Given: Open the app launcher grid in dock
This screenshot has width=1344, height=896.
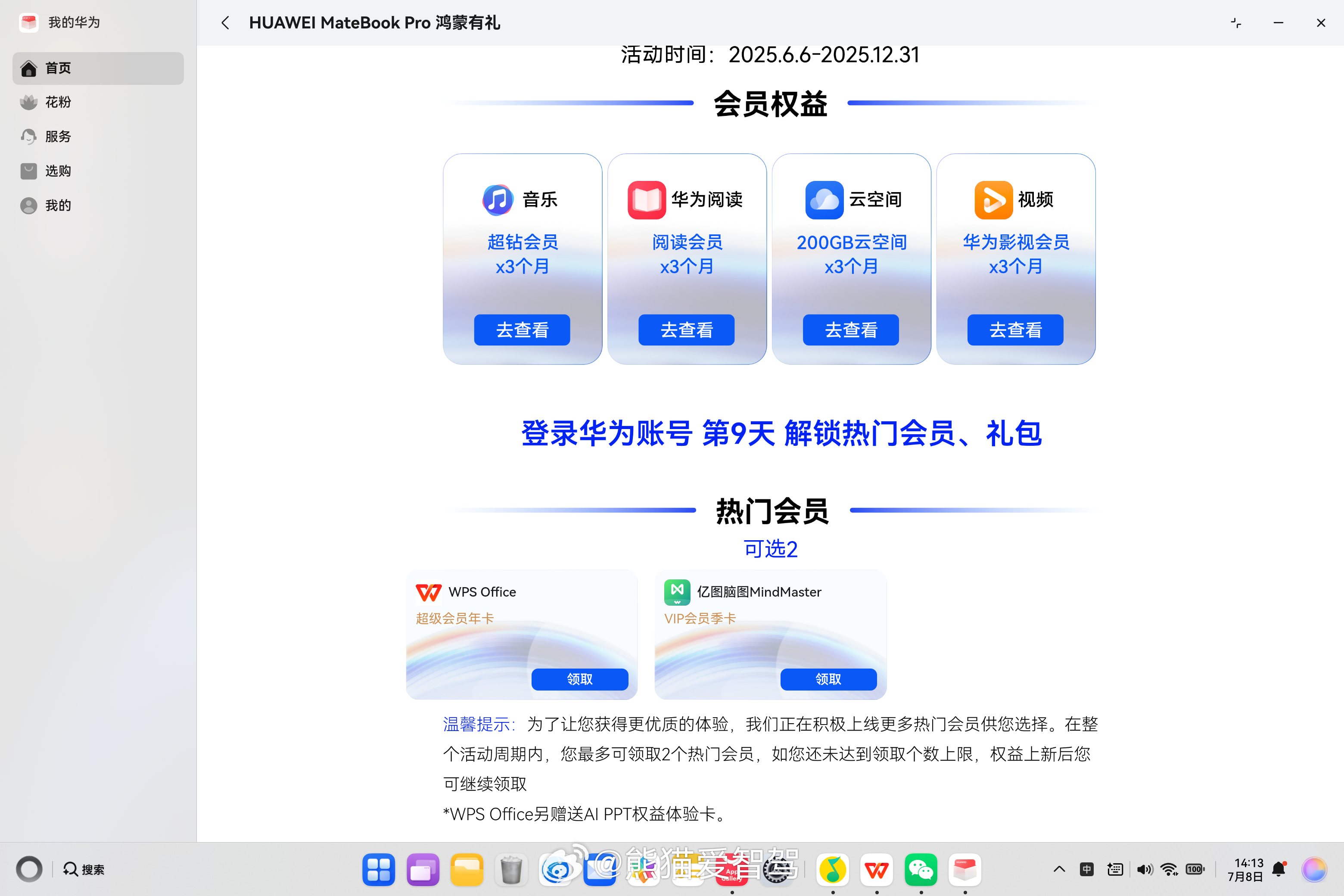Looking at the screenshot, I should [x=378, y=870].
